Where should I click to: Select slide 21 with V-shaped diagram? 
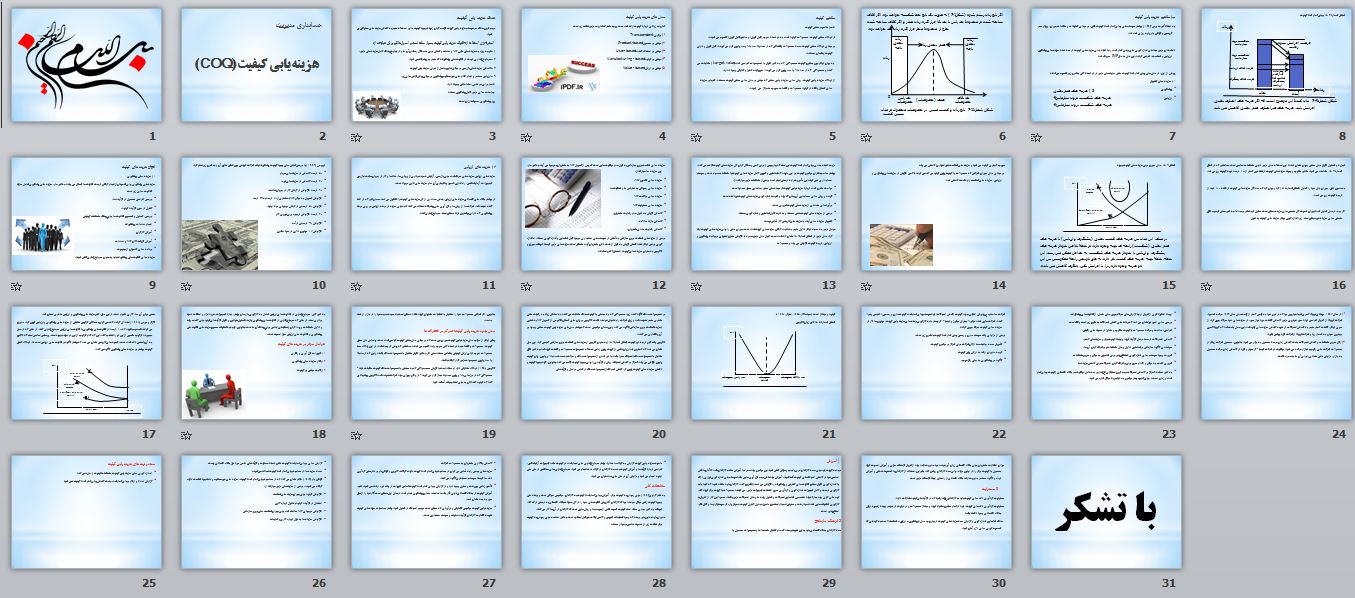(x=766, y=363)
